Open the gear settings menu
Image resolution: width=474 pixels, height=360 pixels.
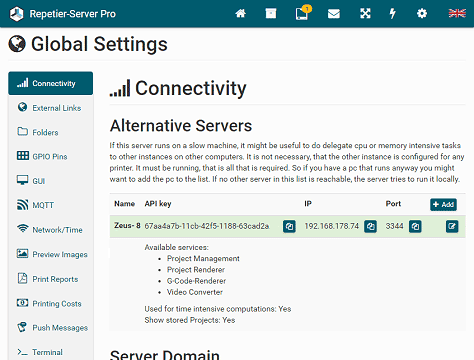tap(422, 14)
